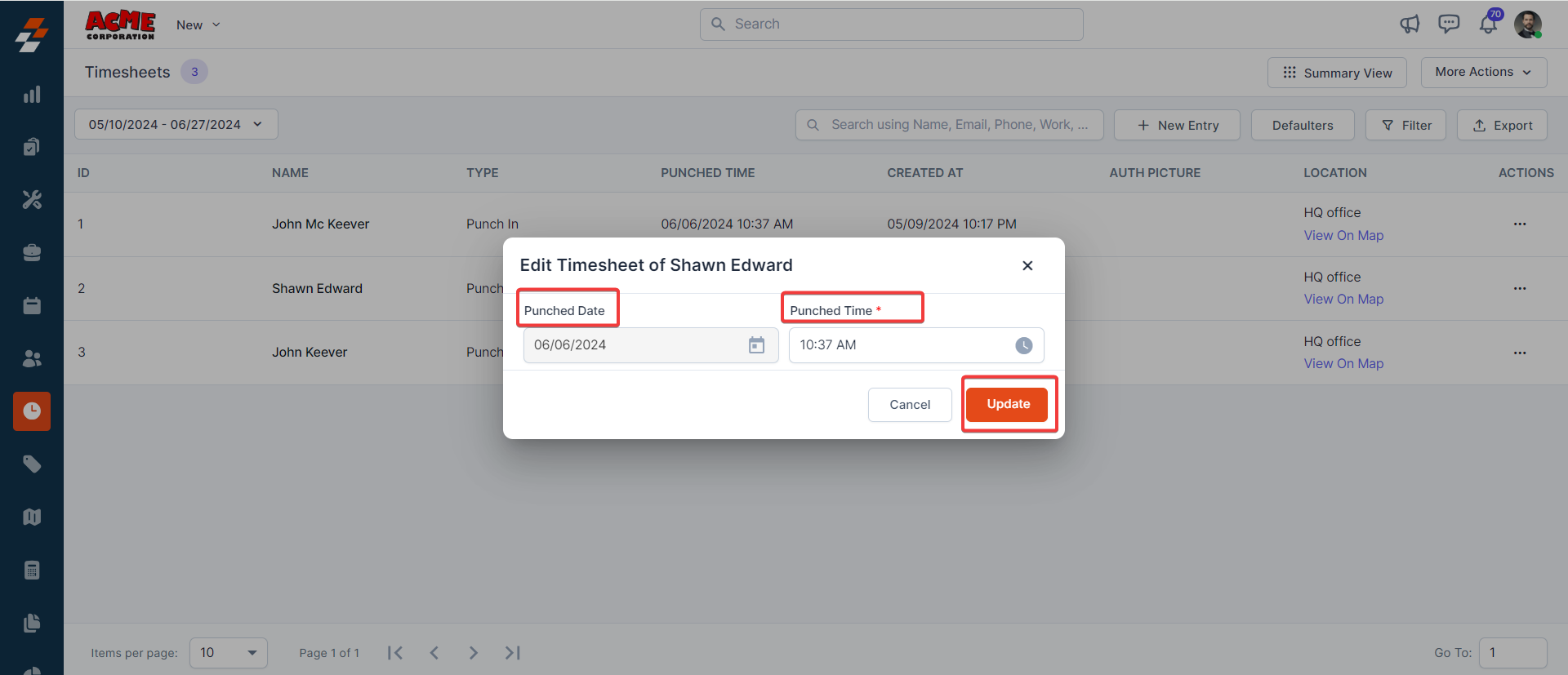Click the user profile avatar
This screenshot has height=675, width=1568.
point(1527,24)
